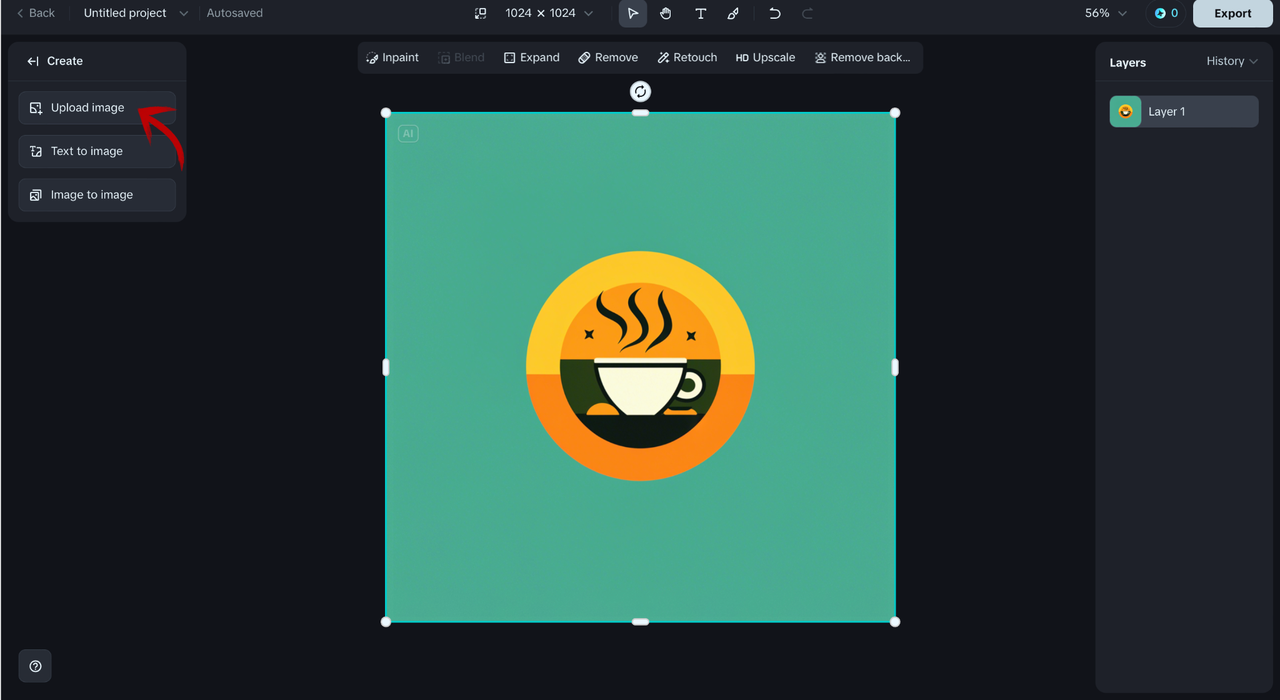
Task: Click the Layer 1 thumbnail
Action: tap(1126, 112)
